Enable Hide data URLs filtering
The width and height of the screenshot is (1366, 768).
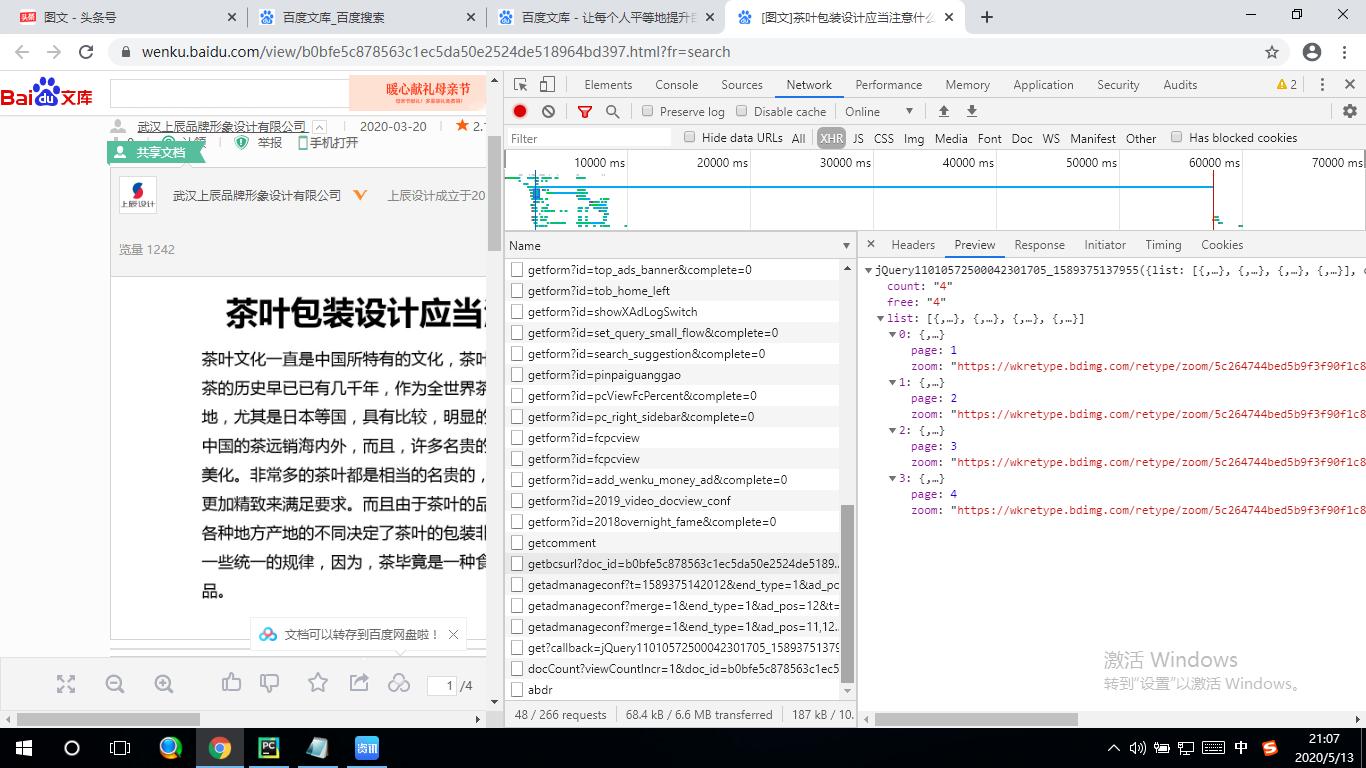[689, 138]
